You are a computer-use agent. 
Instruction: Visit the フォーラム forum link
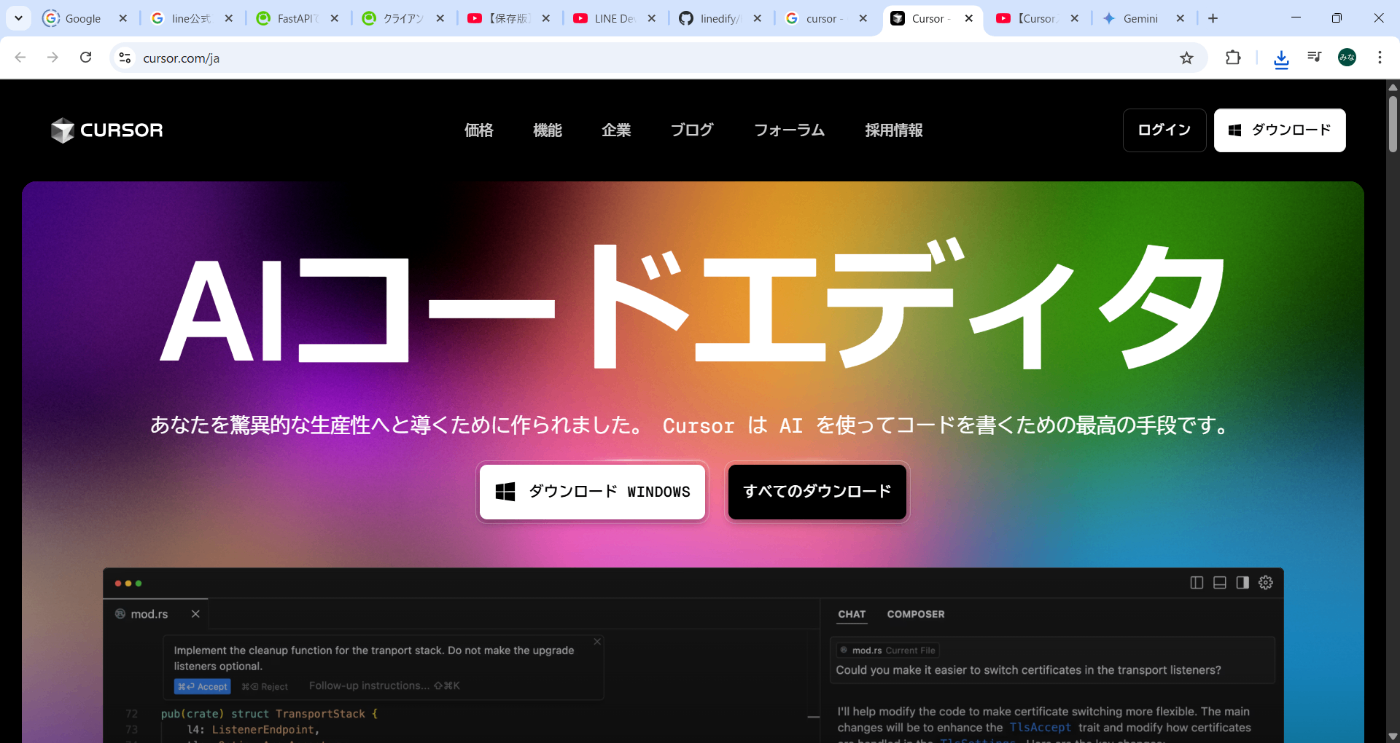[789, 130]
